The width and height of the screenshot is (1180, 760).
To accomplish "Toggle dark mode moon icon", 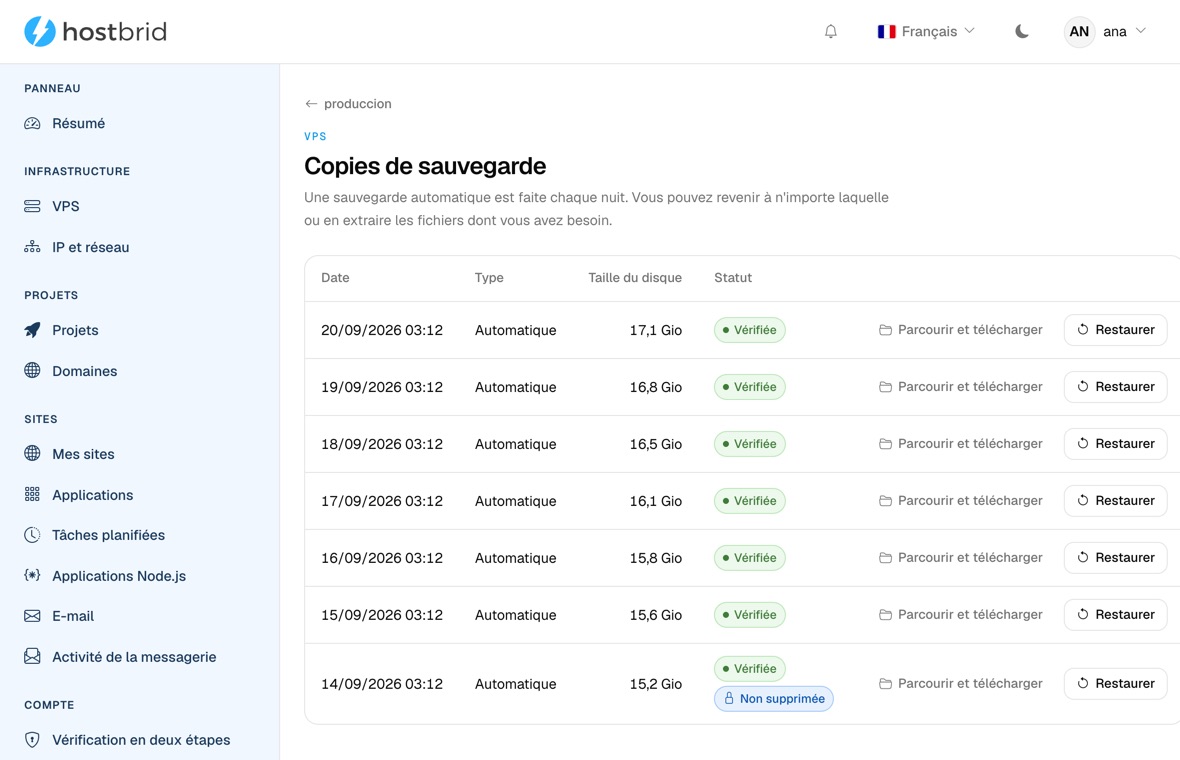I will [x=1022, y=32].
